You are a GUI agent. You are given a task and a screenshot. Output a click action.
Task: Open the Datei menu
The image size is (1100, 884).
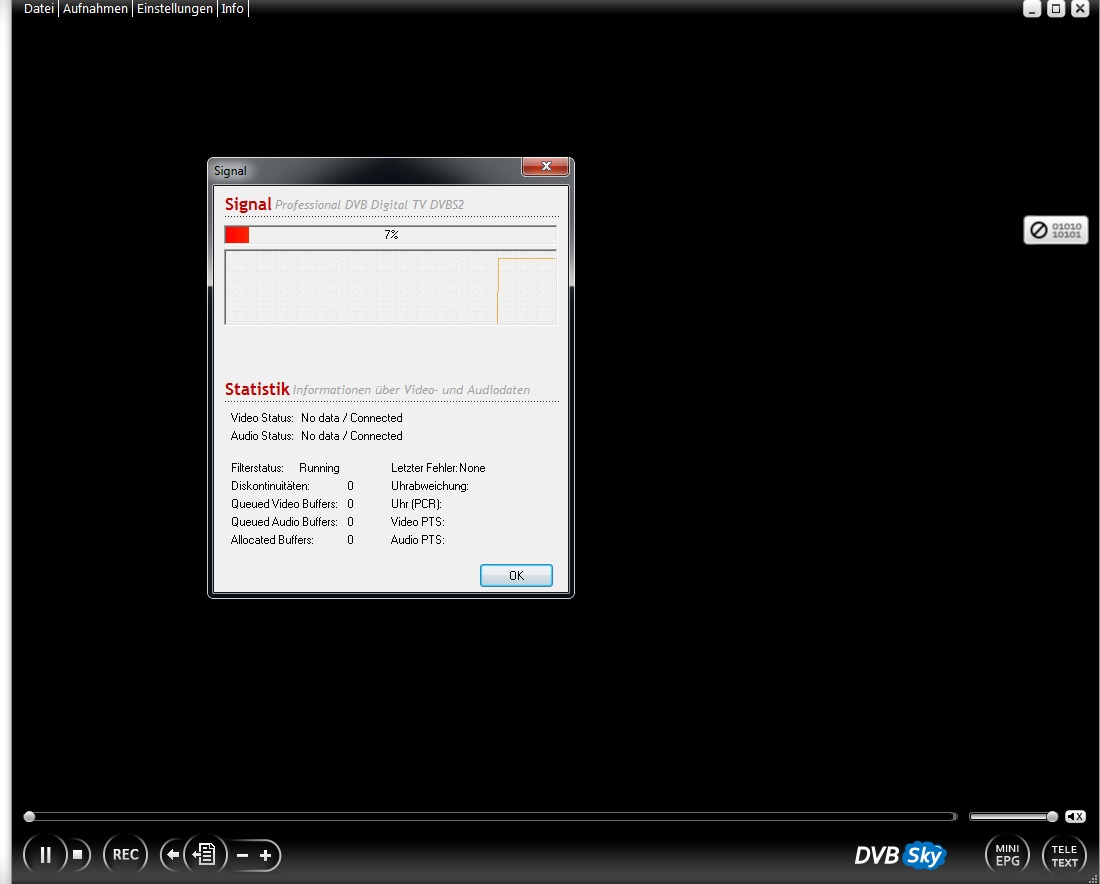point(39,9)
